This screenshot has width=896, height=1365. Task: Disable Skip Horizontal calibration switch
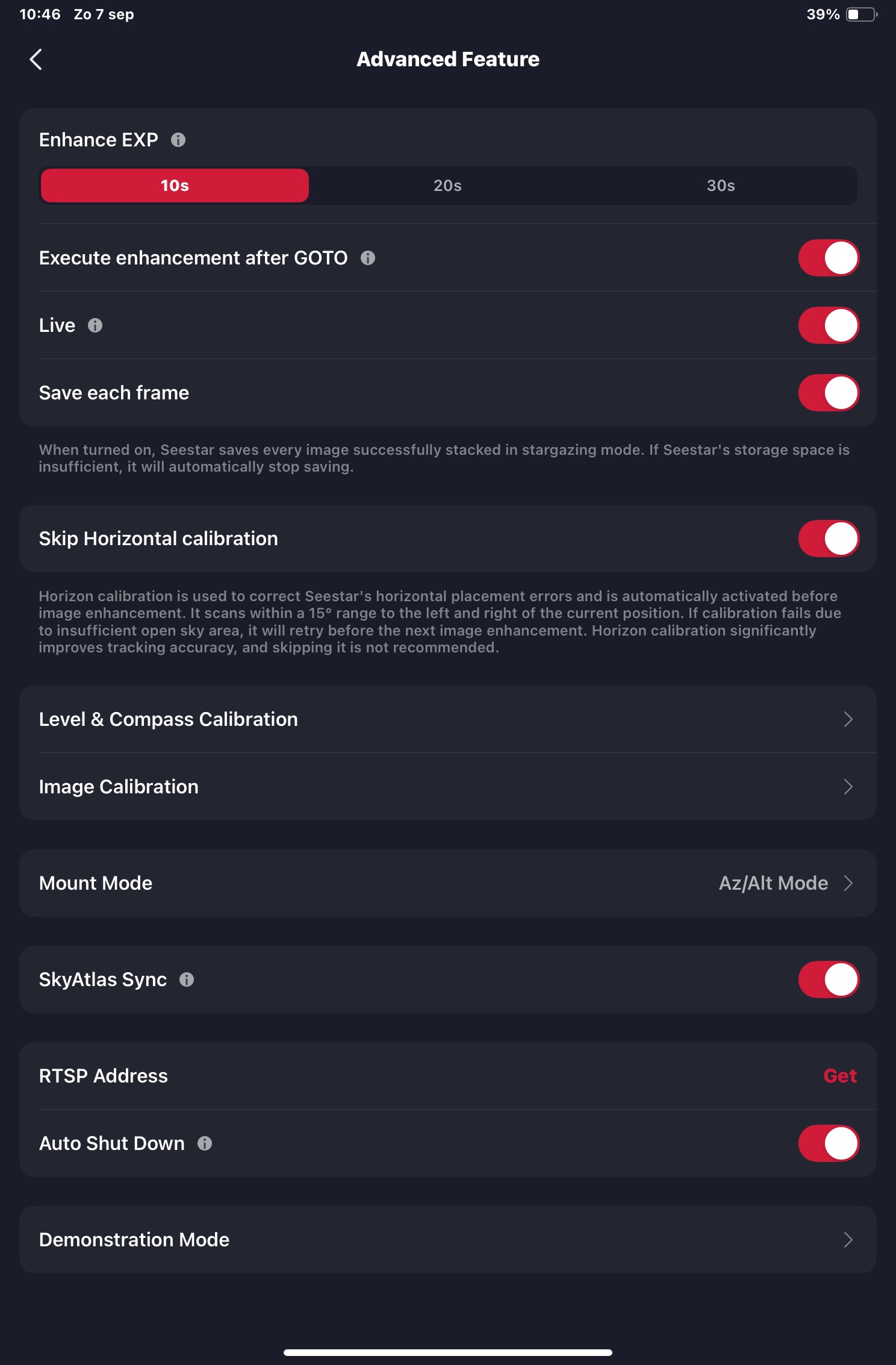[829, 539]
